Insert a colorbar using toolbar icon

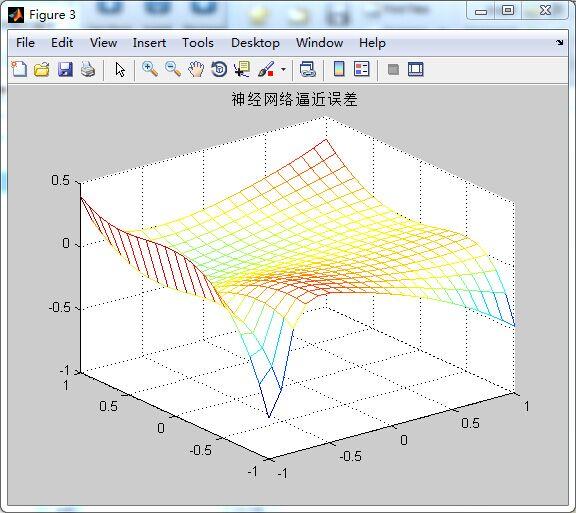[339, 69]
